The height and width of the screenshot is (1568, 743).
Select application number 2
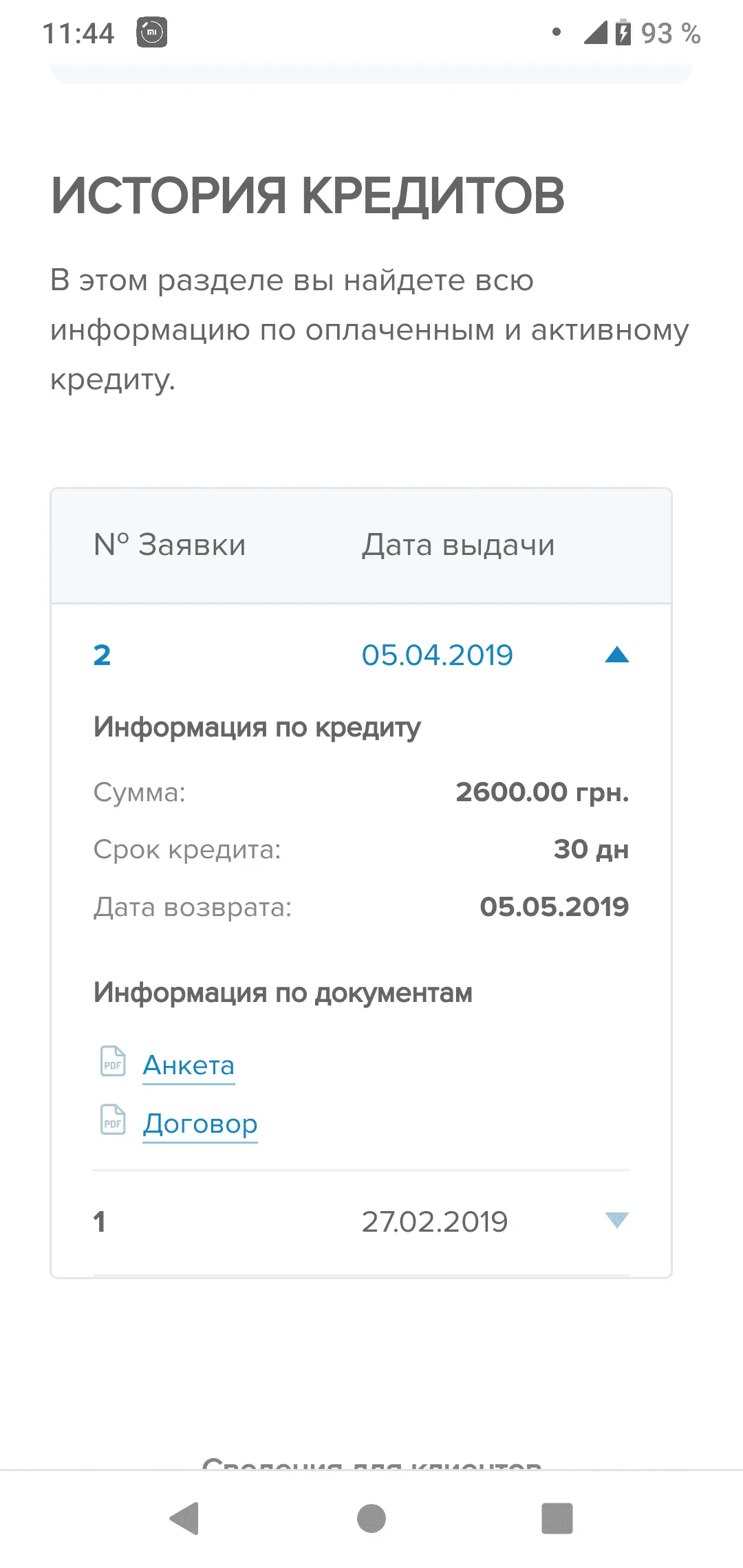click(102, 655)
